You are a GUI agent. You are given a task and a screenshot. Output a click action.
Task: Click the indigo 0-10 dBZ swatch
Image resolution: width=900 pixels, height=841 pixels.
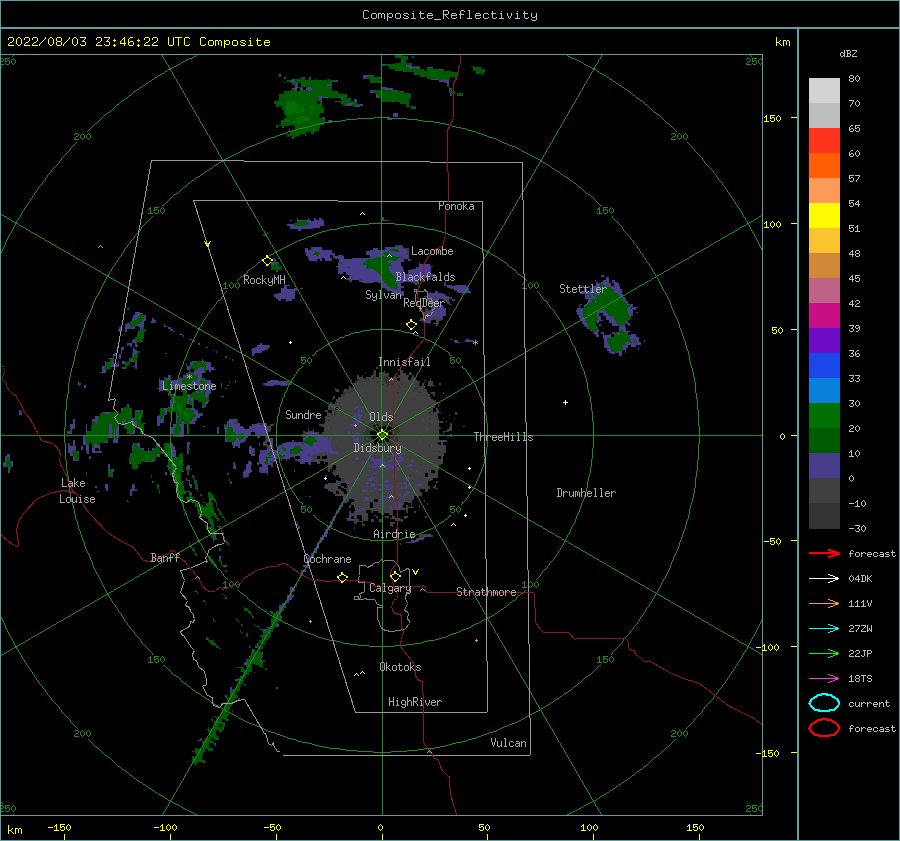click(x=824, y=465)
